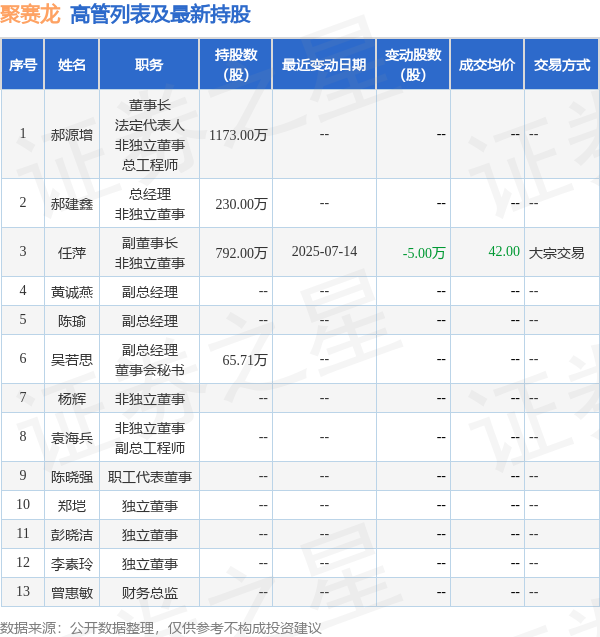Viewport: 600px width, 637px height.
Task: Click 郝源增's 董事长 法定代表人 position cell
Action: (x=150, y=135)
